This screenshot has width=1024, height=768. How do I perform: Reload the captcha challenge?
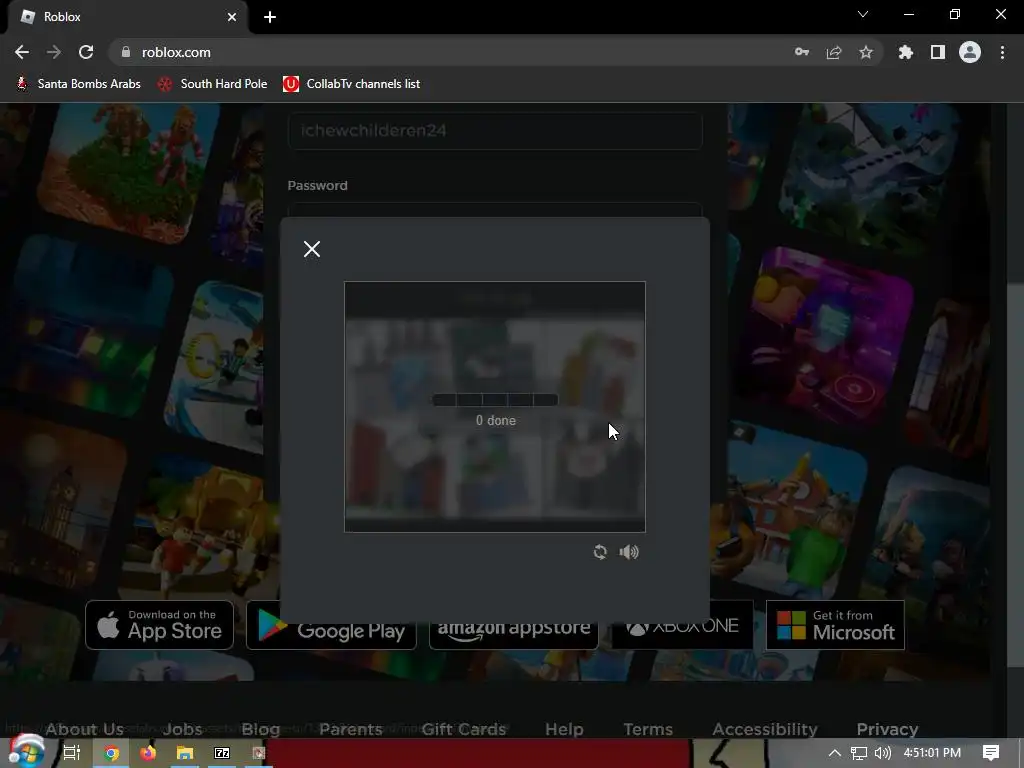coord(600,552)
